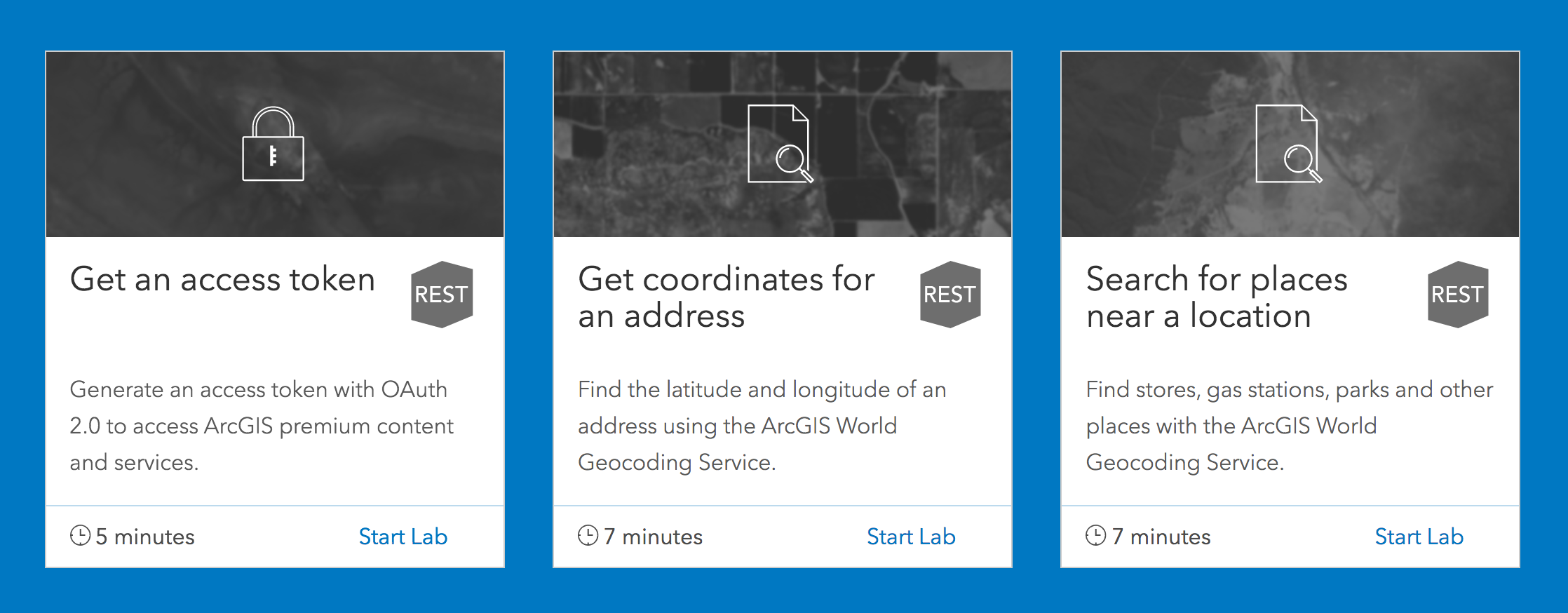Image resolution: width=1568 pixels, height=613 pixels.
Task: Open 'Get coordinates for an address' heading
Action: [726, 297]
